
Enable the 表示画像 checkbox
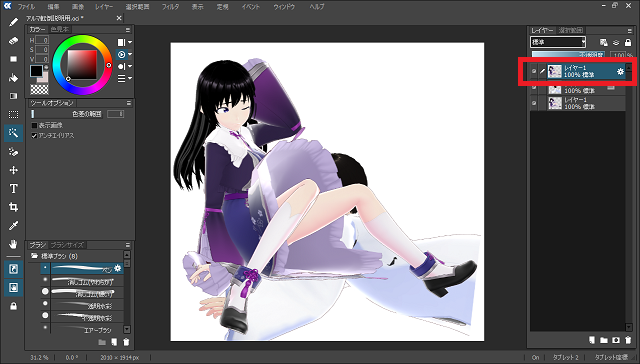point(34,126)
